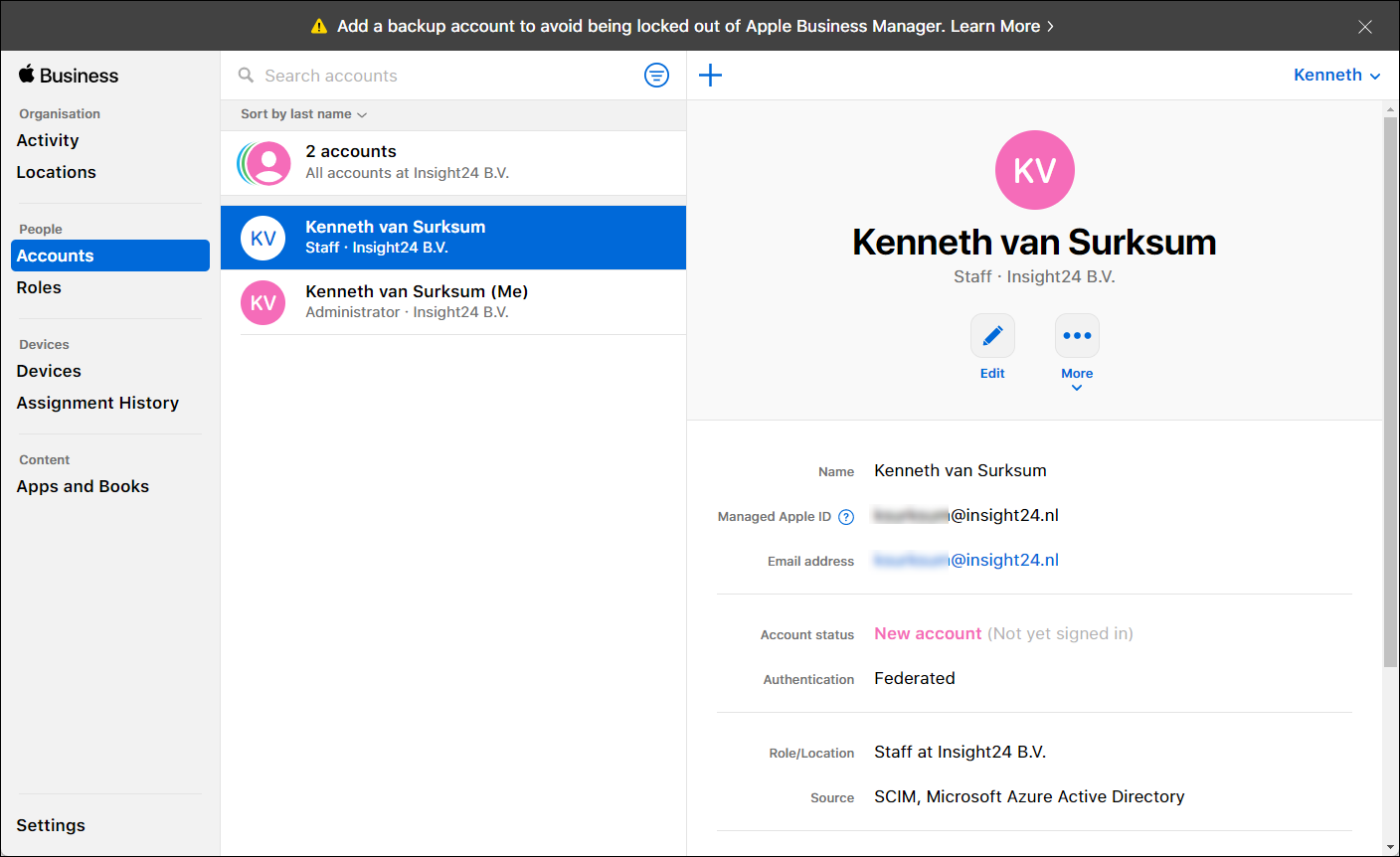The height and width of the screenshot is (857, 1400).
Task: Dismiss the backup account banner
Action: click(x=1365, y=27)
